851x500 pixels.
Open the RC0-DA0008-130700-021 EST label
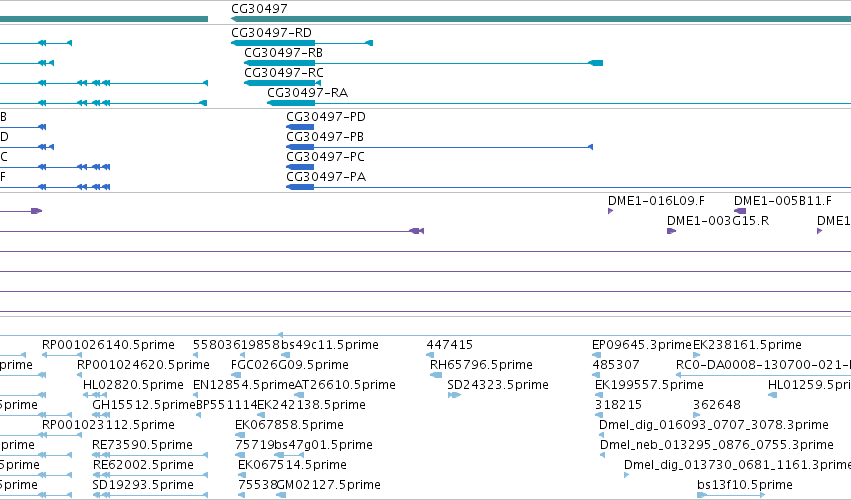pyautogui.click(x=763, y=365)
